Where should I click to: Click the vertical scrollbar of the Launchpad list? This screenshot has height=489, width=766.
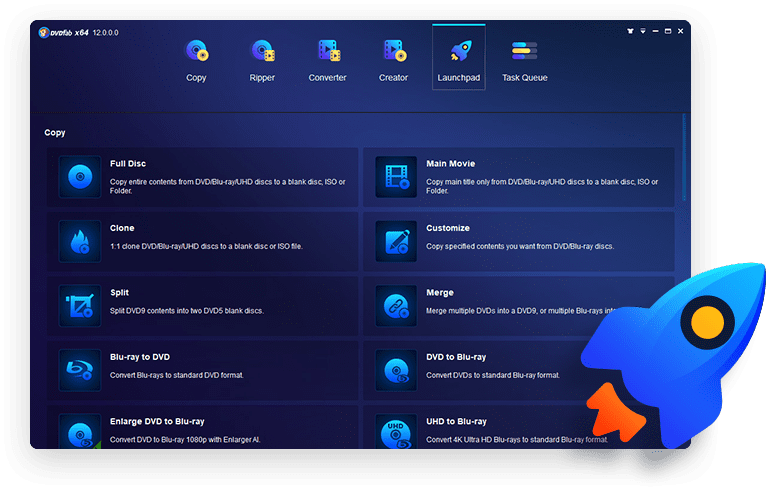pos(684,157)
